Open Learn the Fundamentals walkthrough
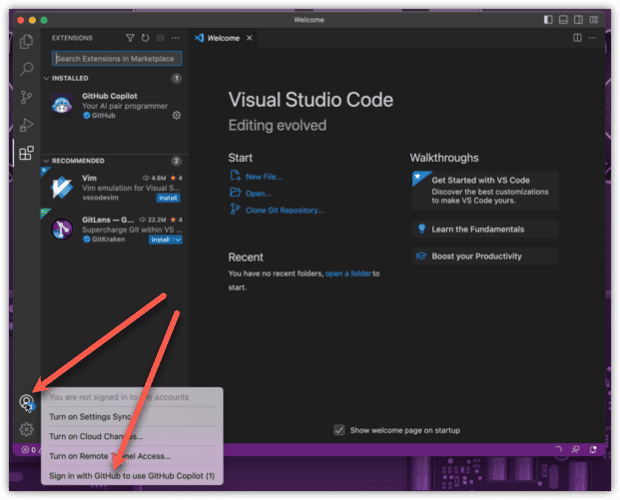The height and width of the screenshot is (500, 620). (485, 229)
